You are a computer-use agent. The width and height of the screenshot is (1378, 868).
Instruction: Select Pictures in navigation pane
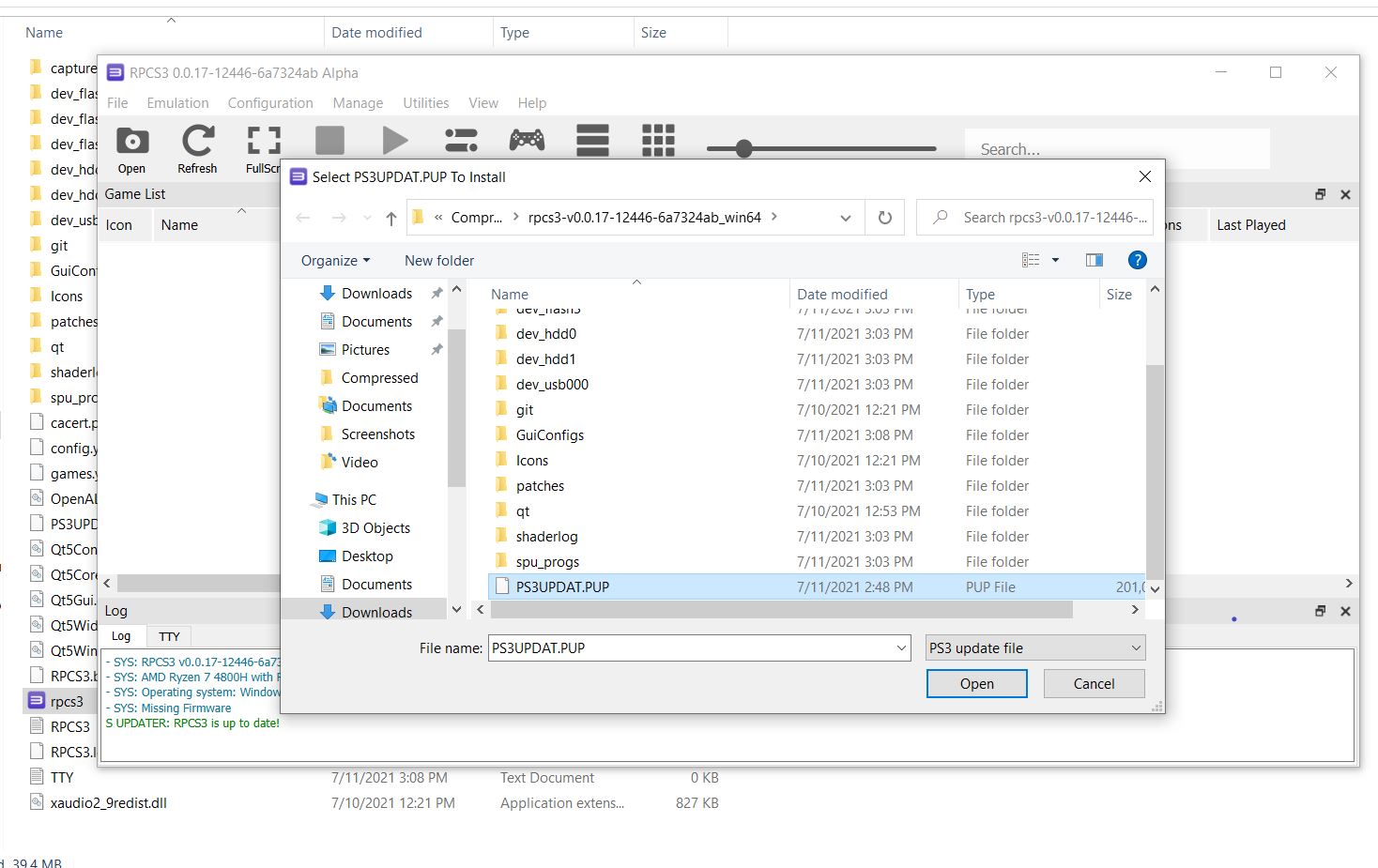(365, 349)
